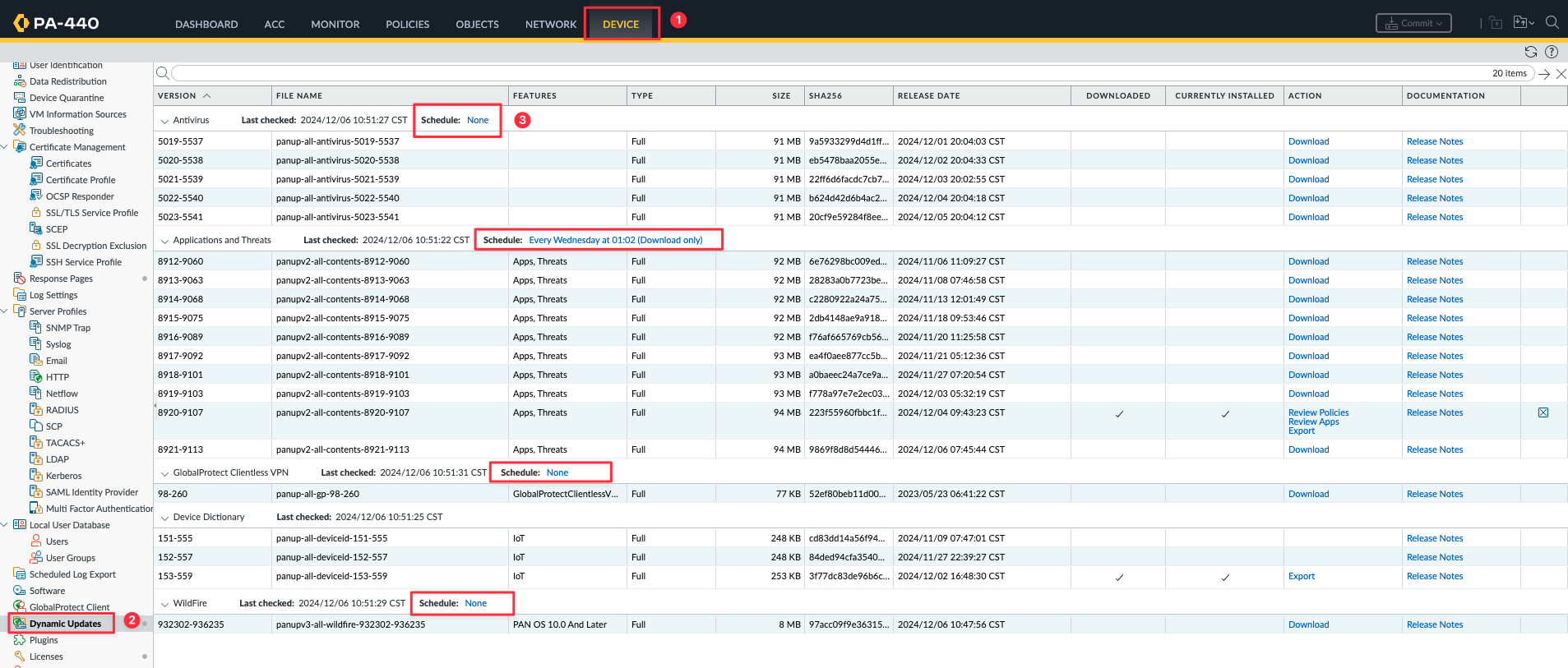
Task: Click the Response Pages icon
Action: point(20,279)
